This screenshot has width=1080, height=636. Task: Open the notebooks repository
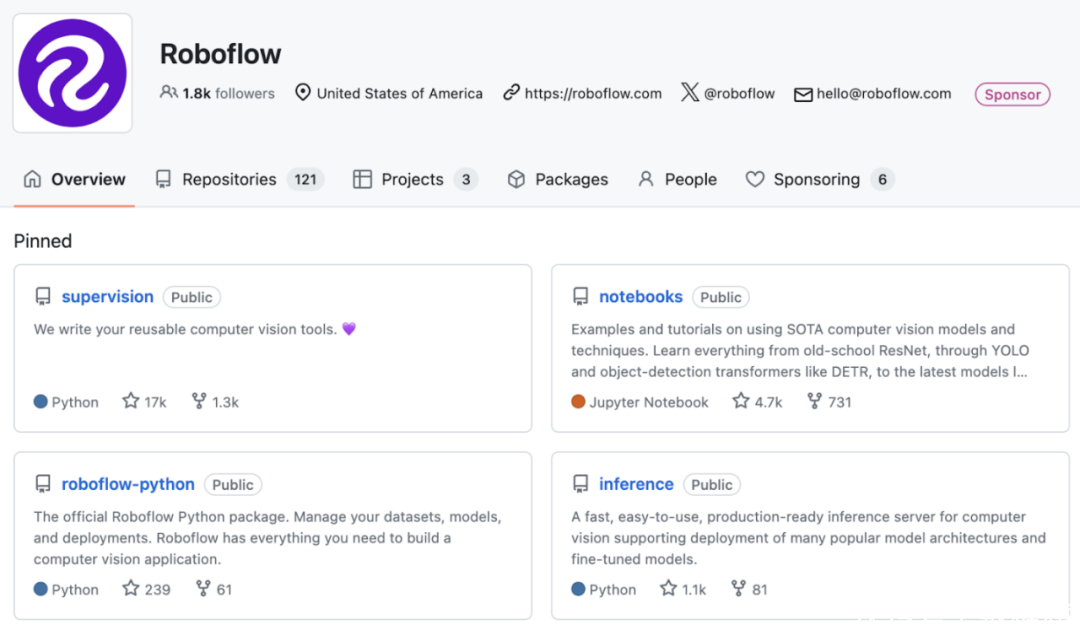point(640,297)
